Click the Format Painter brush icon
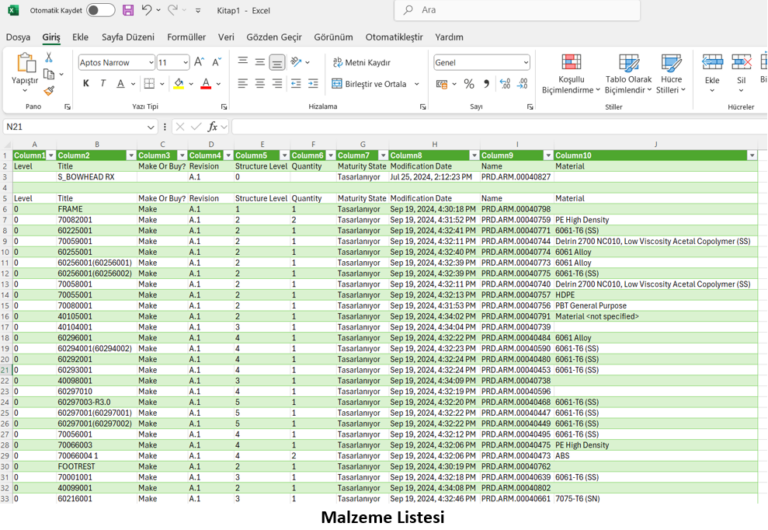This screenshot has width=768, height=530. tap(49, 90)
